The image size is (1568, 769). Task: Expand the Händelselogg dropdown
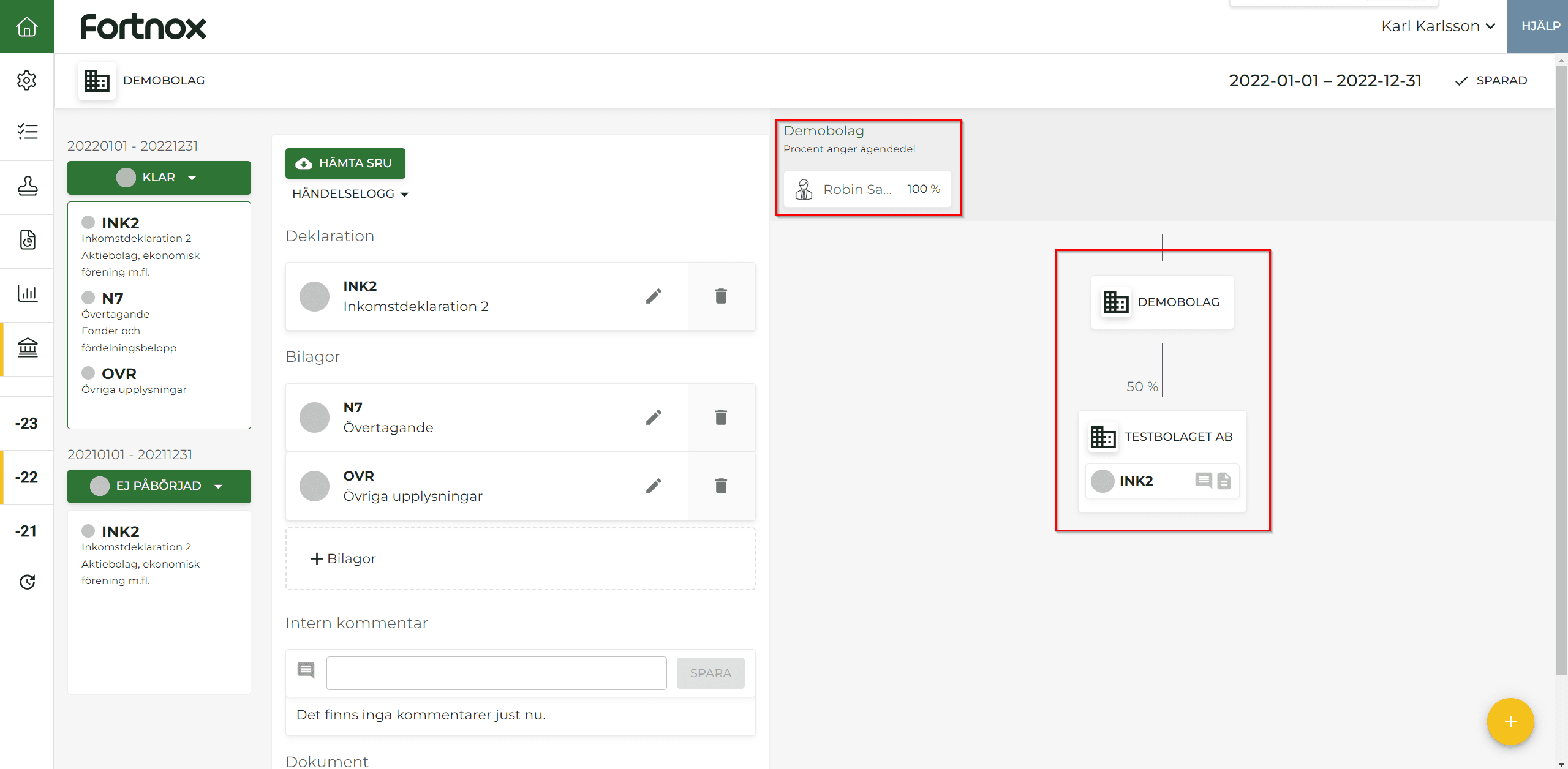pos(350,194)
